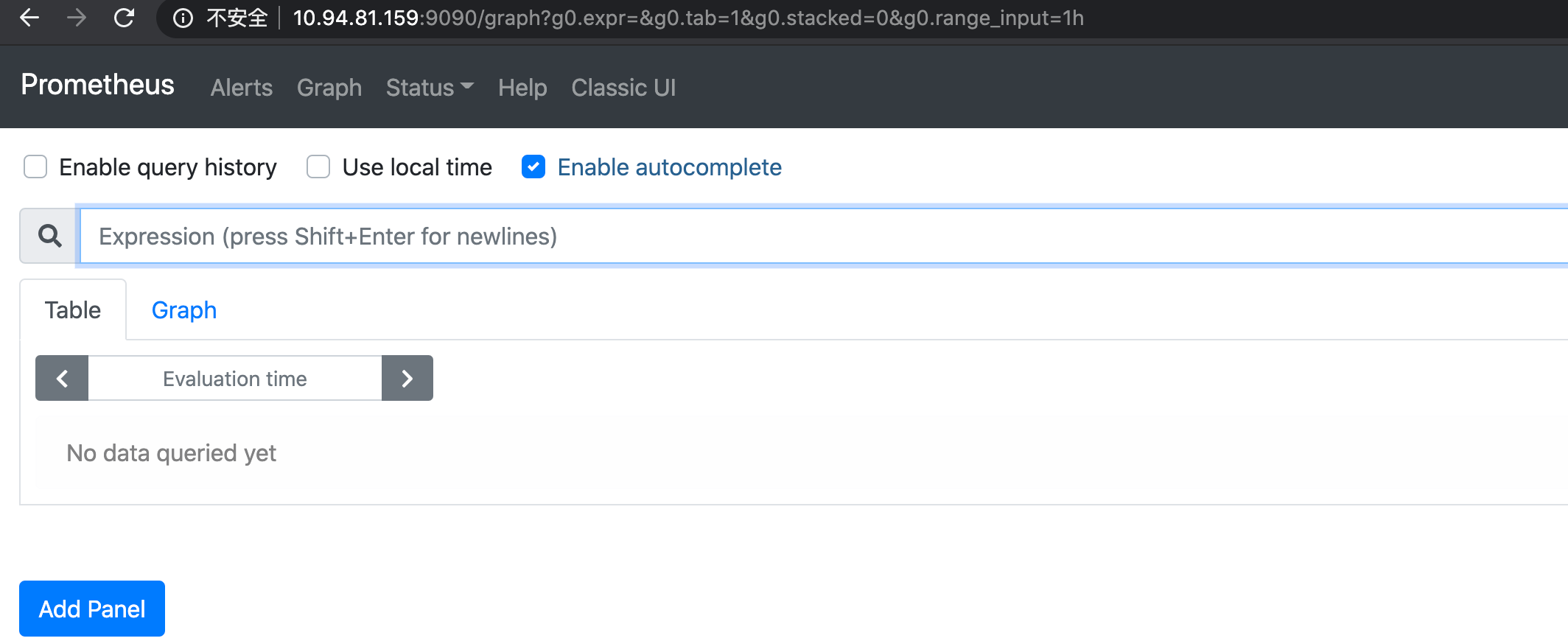Switch to the Graph tab
Screen dimensions: 1568x641
pyautogui.click(x=184, y=310)
